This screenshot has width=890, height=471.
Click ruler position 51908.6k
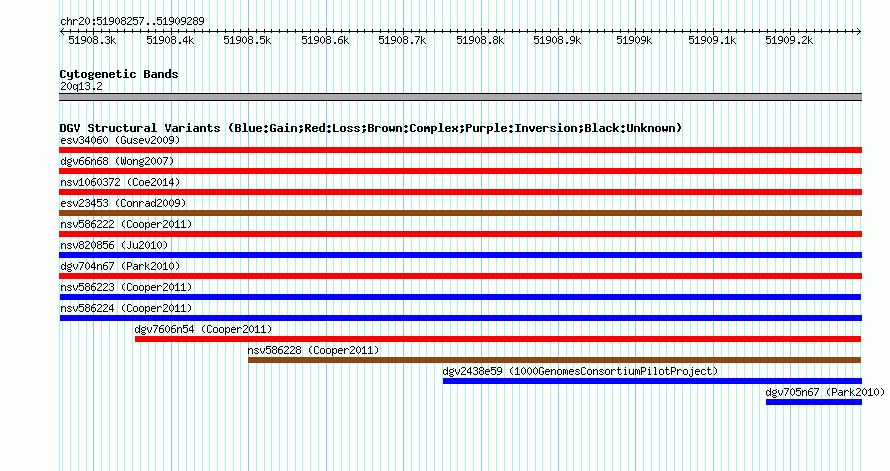click(x=325, y=40)
